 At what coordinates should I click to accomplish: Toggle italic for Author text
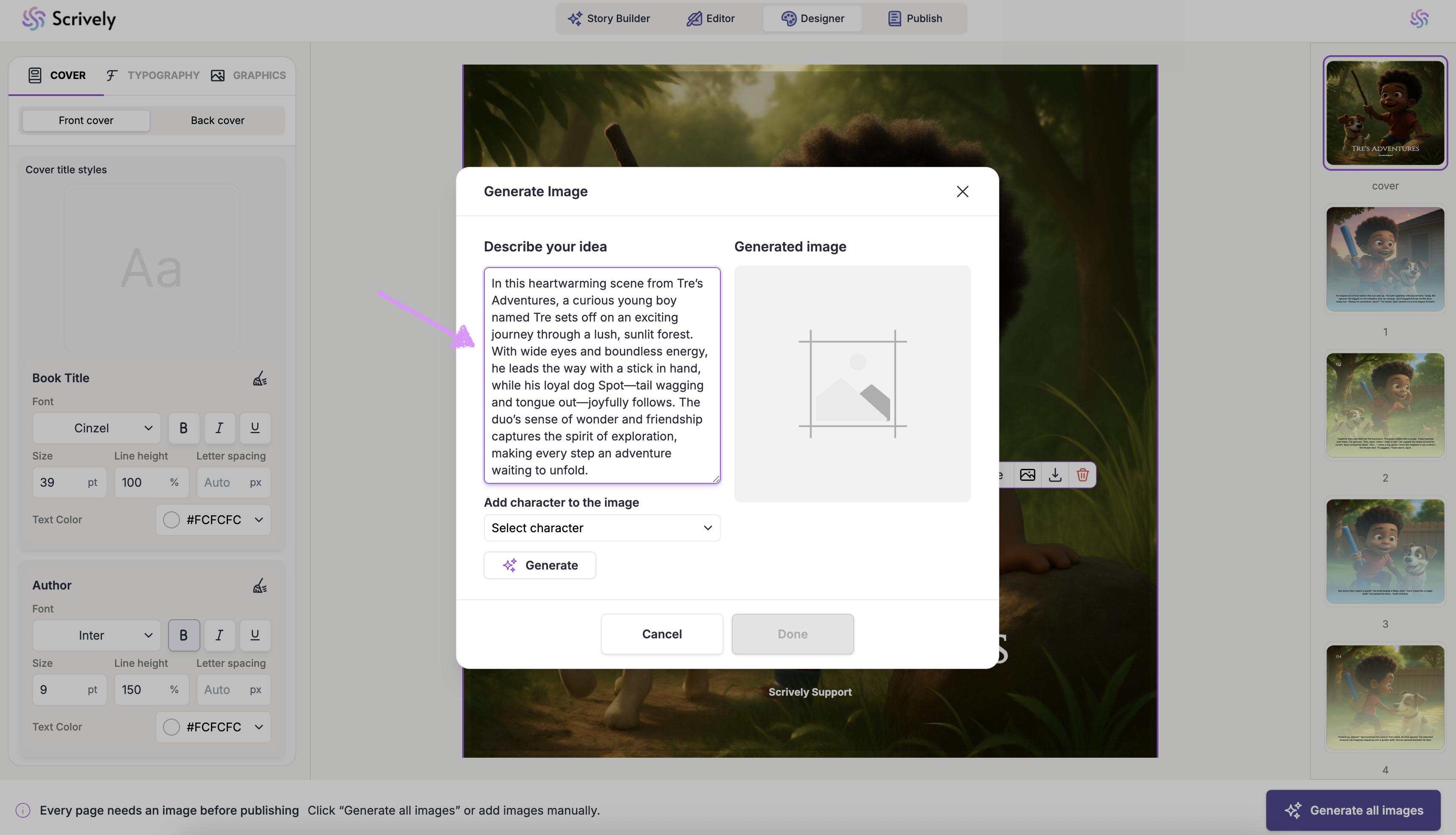[219, 635]
